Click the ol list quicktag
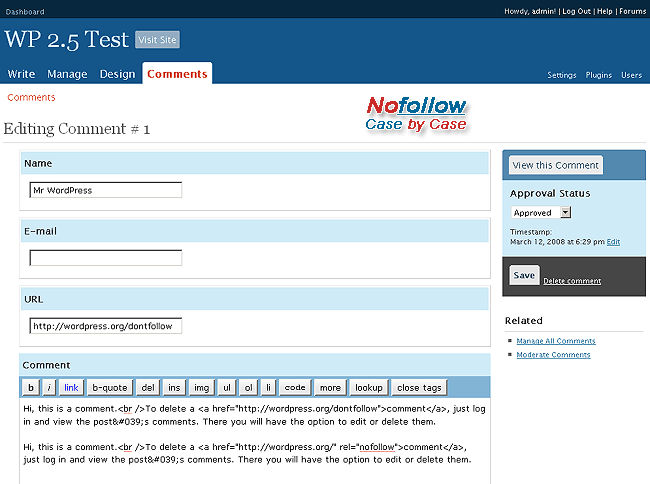 pos(248,387)
